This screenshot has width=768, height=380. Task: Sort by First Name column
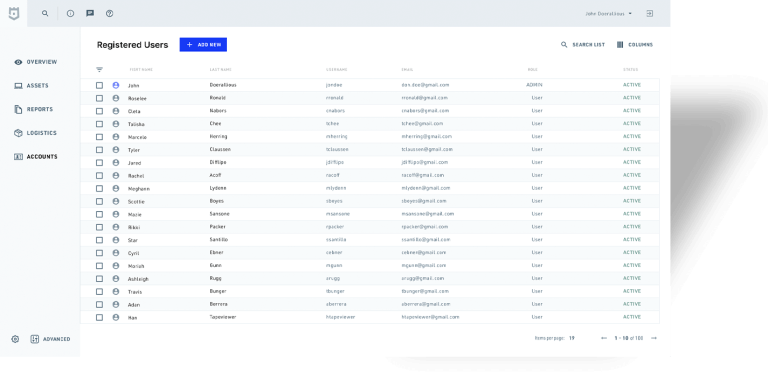(x=141, y=70)
